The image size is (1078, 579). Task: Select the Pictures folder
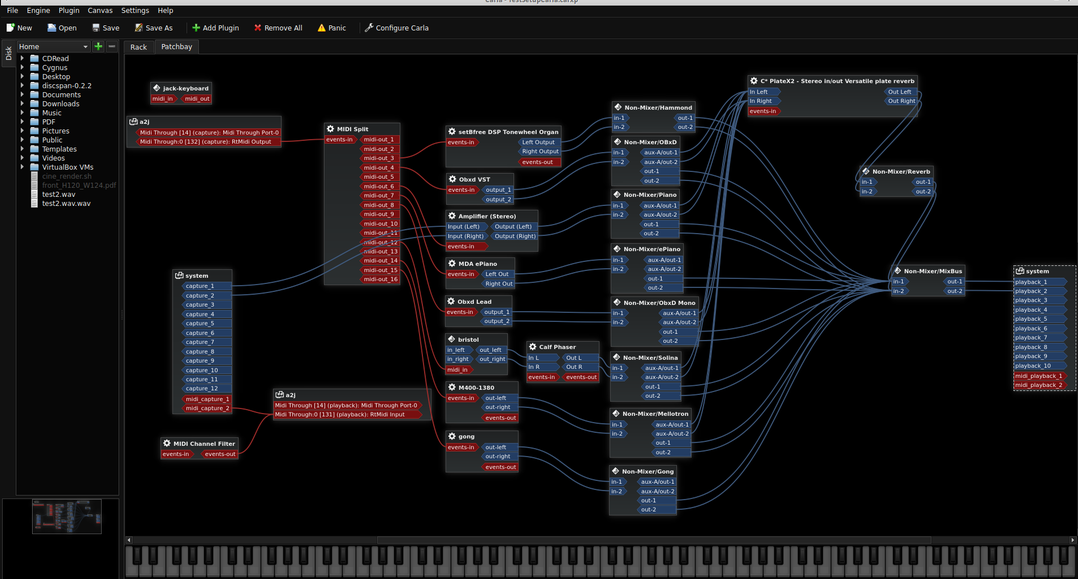click(56, 131)
